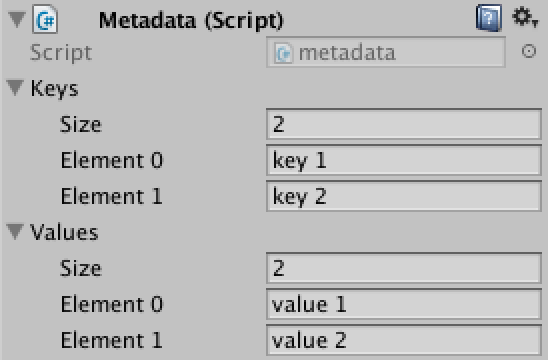
Task: Click the Values label
Action: click(64, 232)
